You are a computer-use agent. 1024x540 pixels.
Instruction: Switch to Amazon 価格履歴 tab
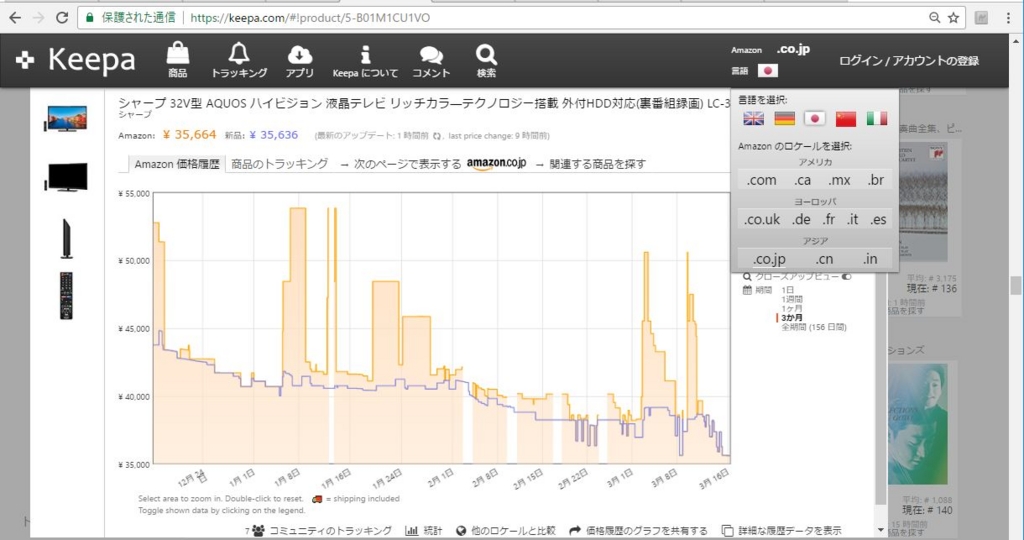pos(176,164)
